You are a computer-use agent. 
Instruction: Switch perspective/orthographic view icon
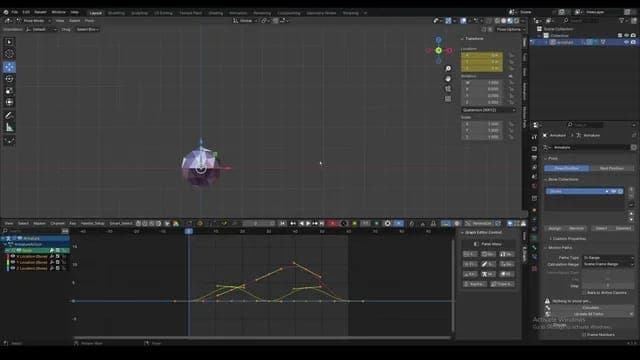click(448, 99)
